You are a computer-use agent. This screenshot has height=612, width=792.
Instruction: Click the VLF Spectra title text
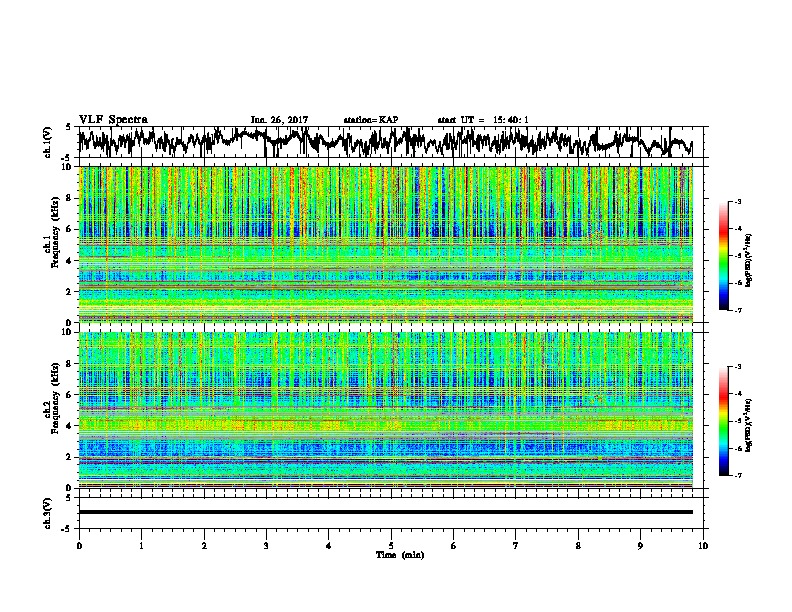point(113,120)
